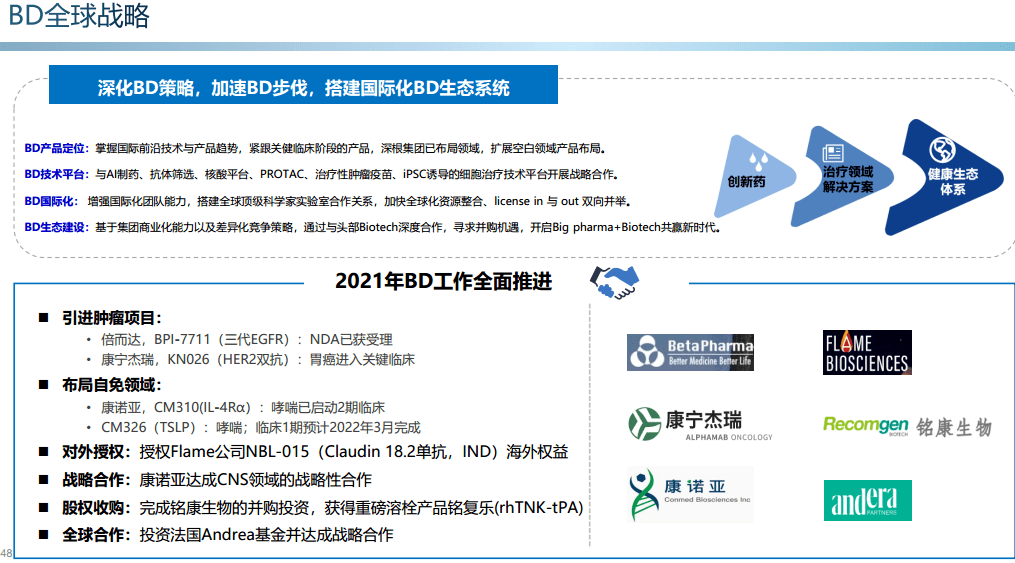Click the text Big pharma+Biotech共赢新时代
The image size is (1015, 563).
click(636, 227)
